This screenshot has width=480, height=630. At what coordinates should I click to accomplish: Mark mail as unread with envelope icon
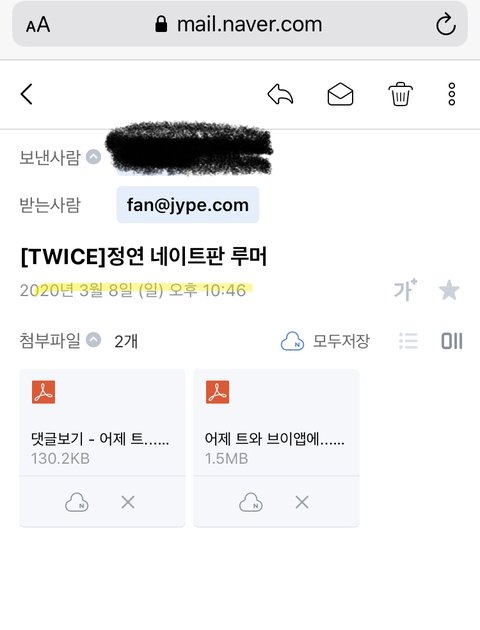click(x=340, y=94)
